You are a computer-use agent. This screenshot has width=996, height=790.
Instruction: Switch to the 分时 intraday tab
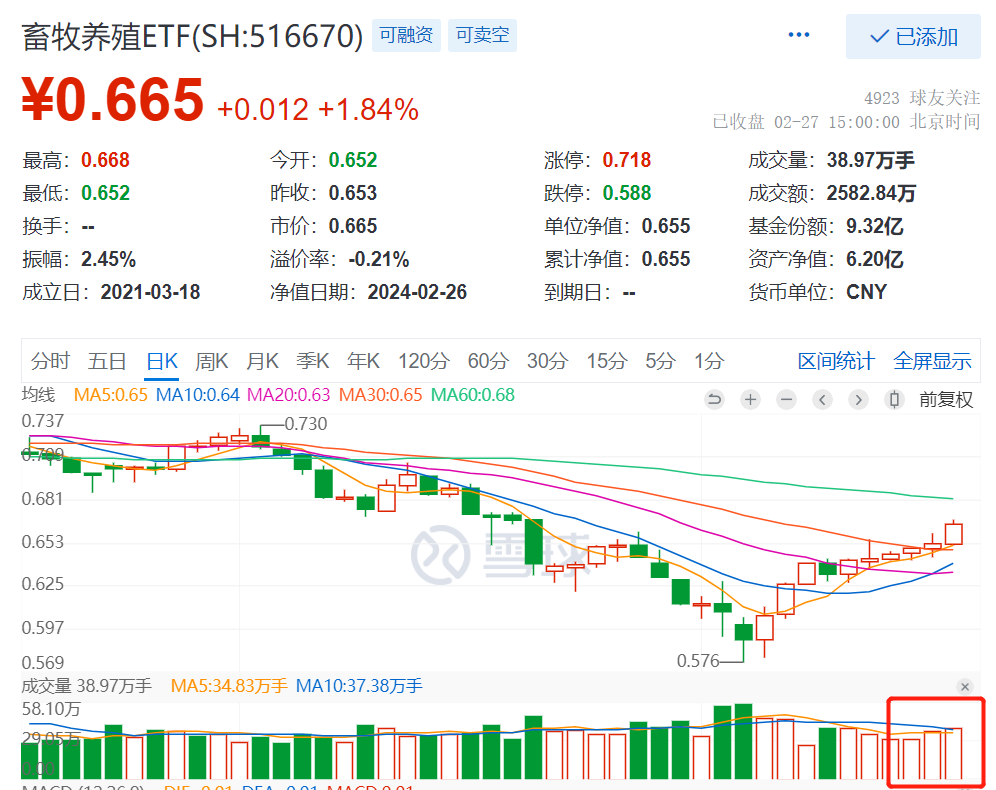[50, 361]
